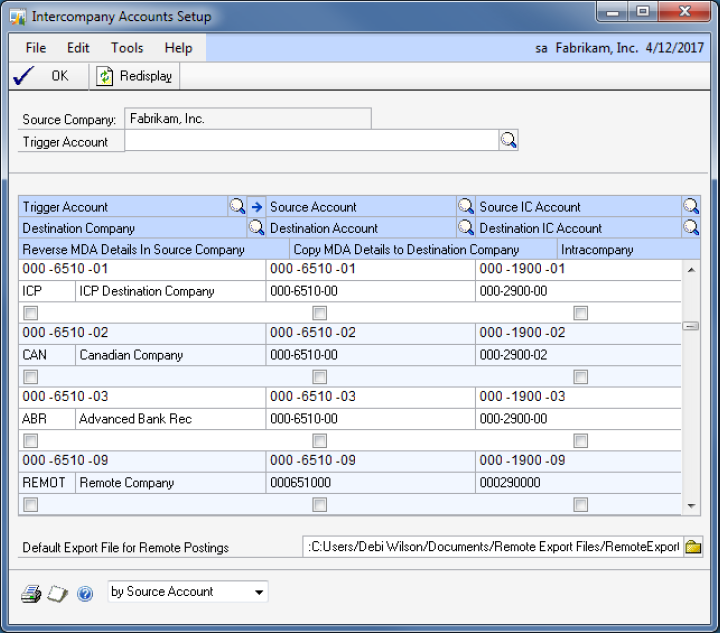Screen dimensions: 720x633
Task: Check Copy MDA box for Canadian Company row
Action: coord(320,377)
